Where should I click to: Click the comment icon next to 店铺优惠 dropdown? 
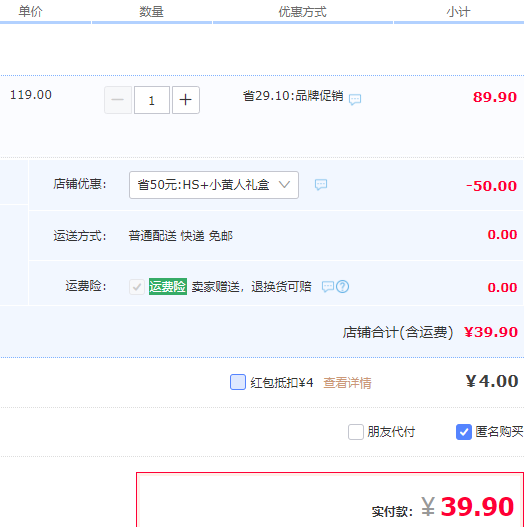321,185
